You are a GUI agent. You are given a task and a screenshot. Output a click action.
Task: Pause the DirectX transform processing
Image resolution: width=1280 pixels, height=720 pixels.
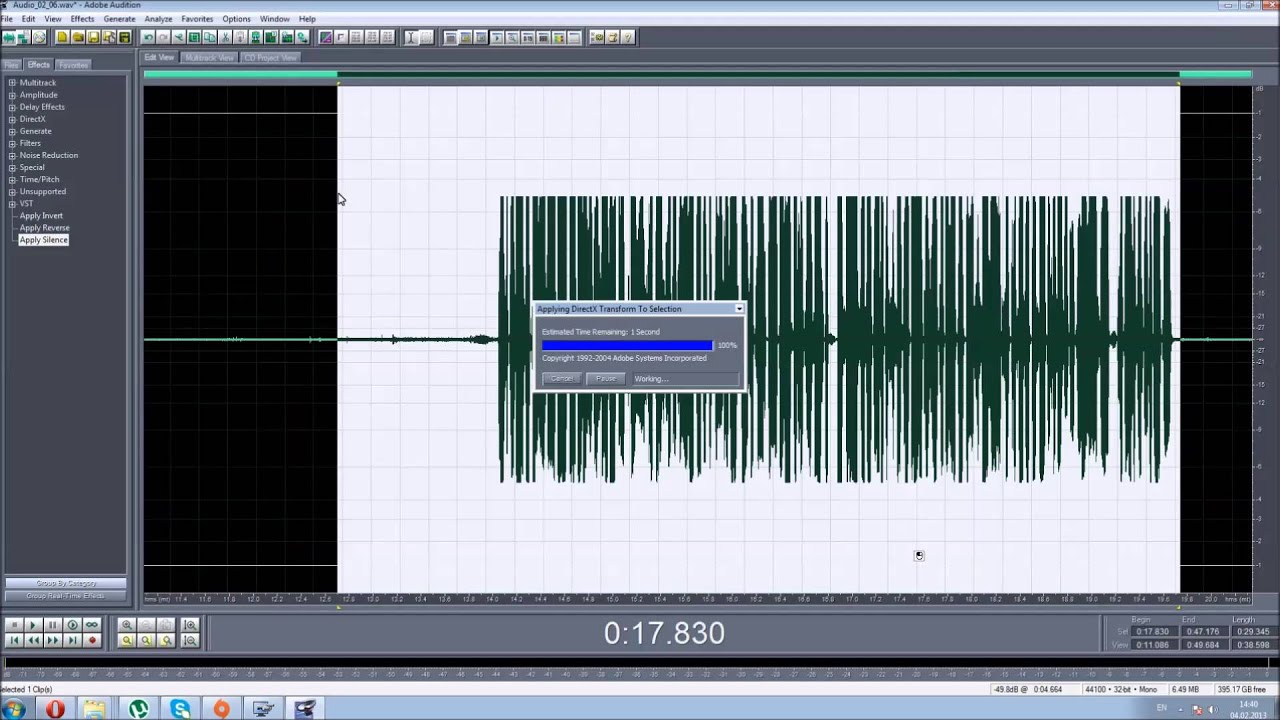coord(606,379)
